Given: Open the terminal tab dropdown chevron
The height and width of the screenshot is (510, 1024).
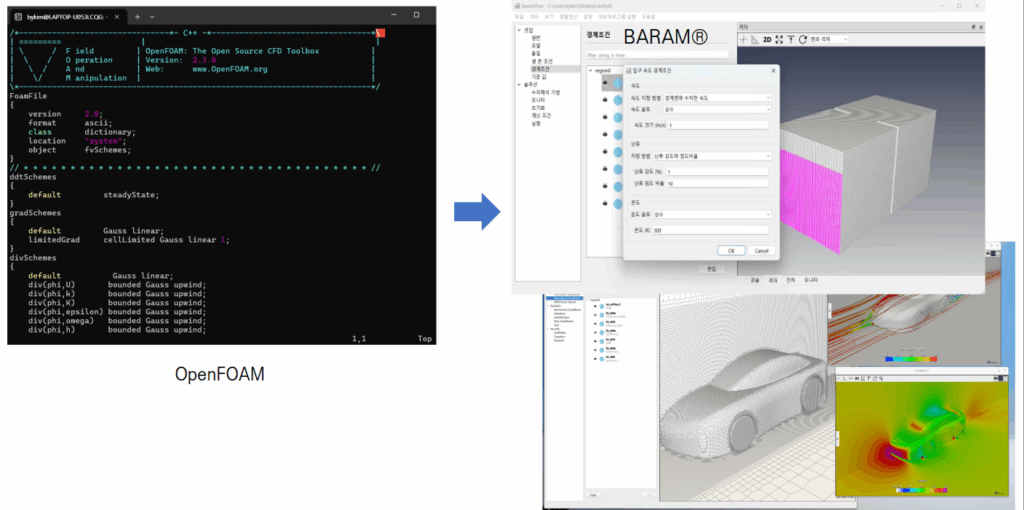Looking at the screenshot, I should click(x=152, y=15).
